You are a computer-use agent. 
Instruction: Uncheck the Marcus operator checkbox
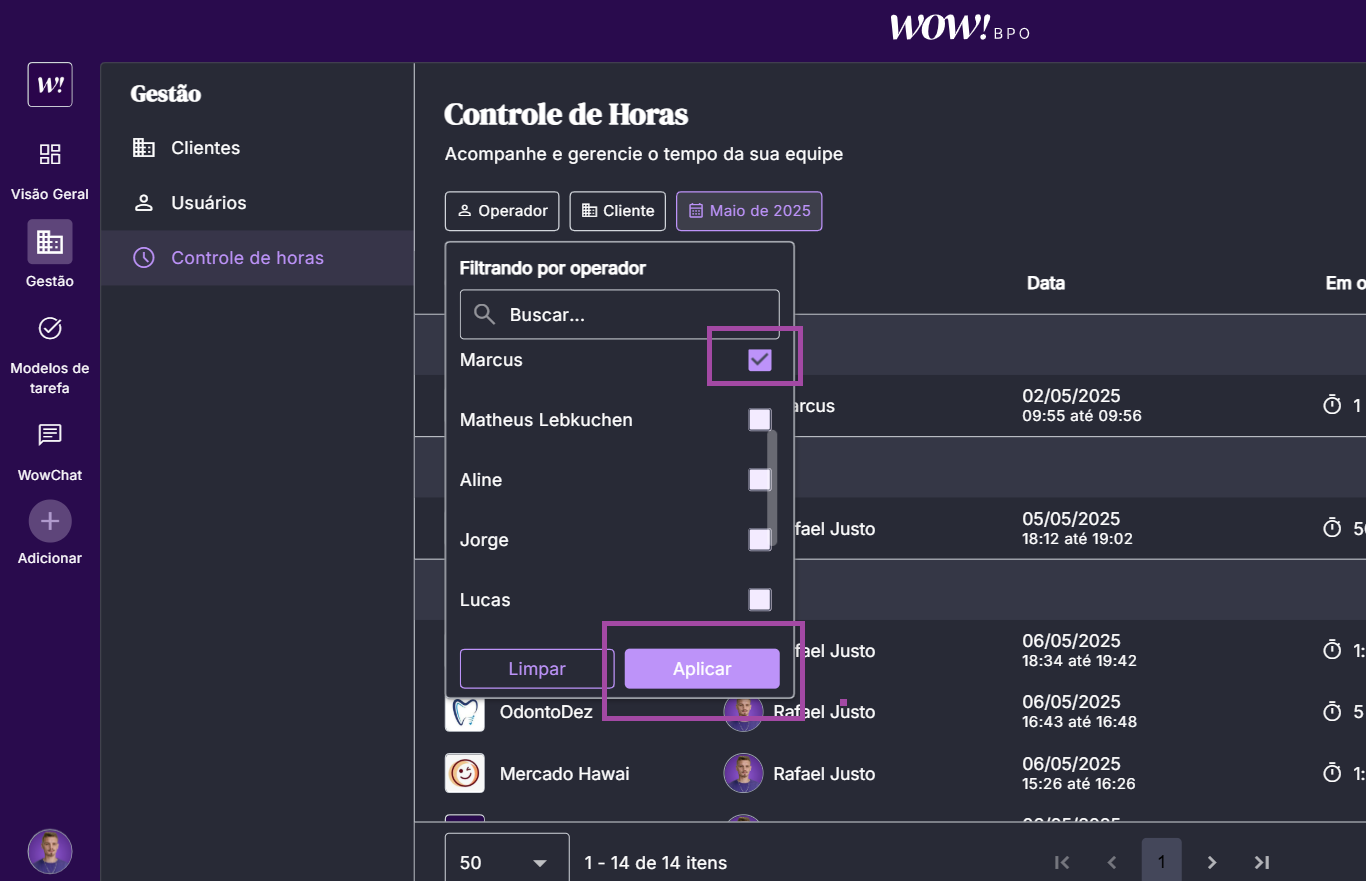pyautogui.click(x=760, y=360)
